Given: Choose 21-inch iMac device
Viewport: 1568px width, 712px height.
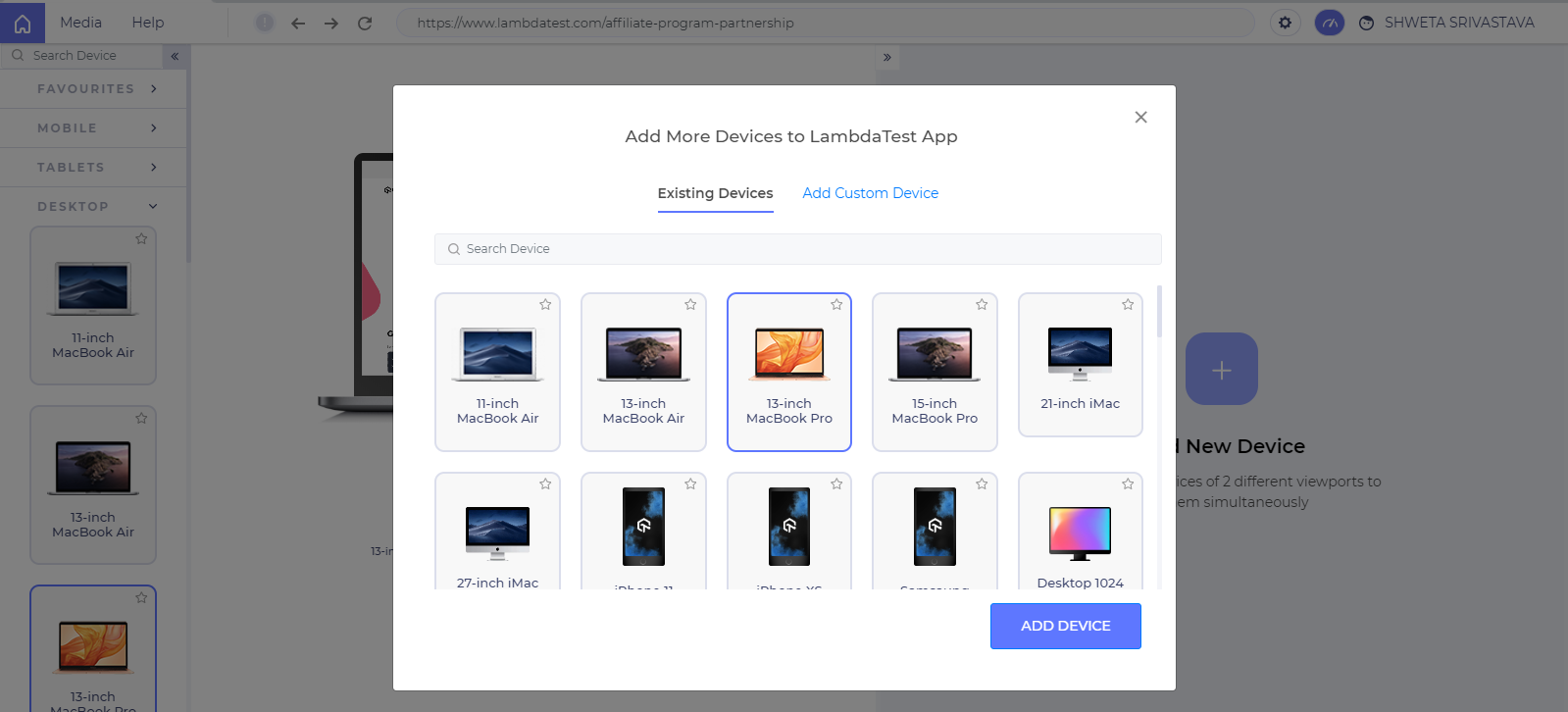Looking at the screenshot, I should point(1081,365).
